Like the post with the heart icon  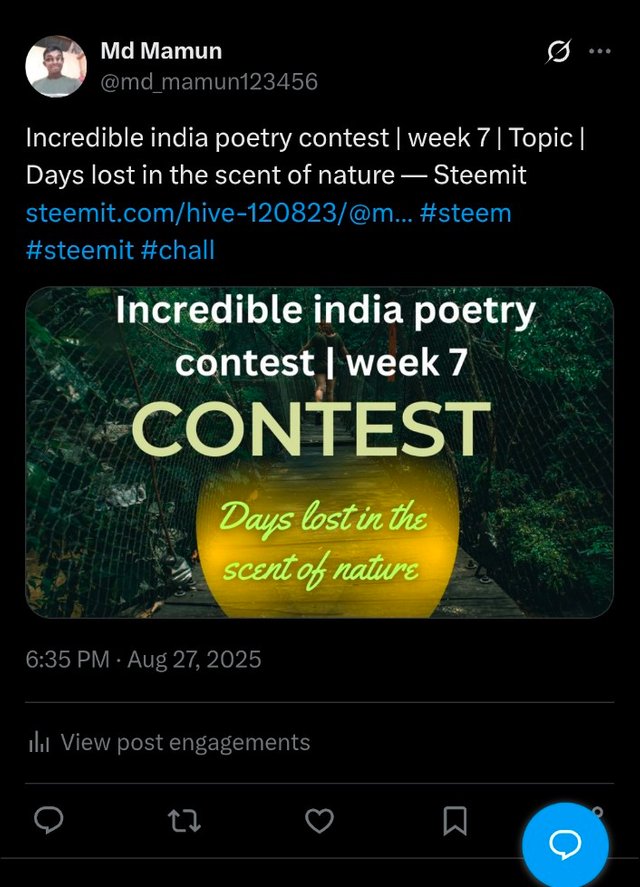(319, 821)
